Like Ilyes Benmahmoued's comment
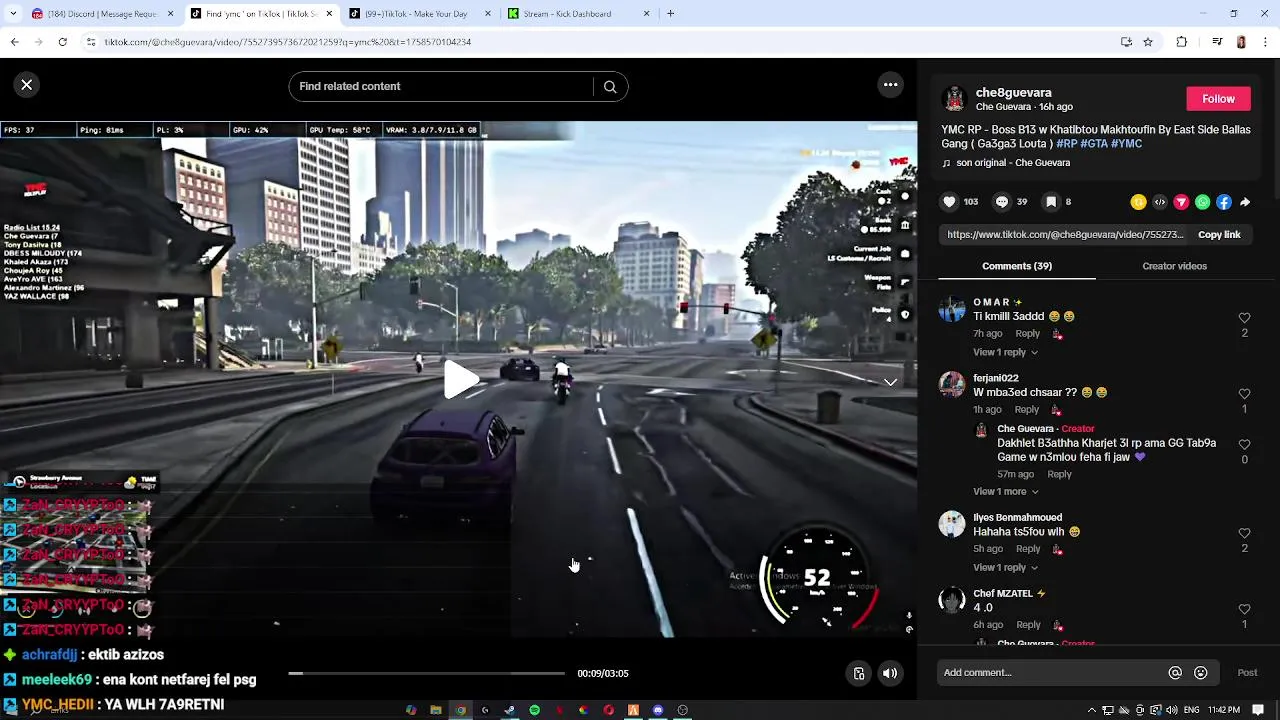The image size is (1280, 720). tap(1244, 533)
